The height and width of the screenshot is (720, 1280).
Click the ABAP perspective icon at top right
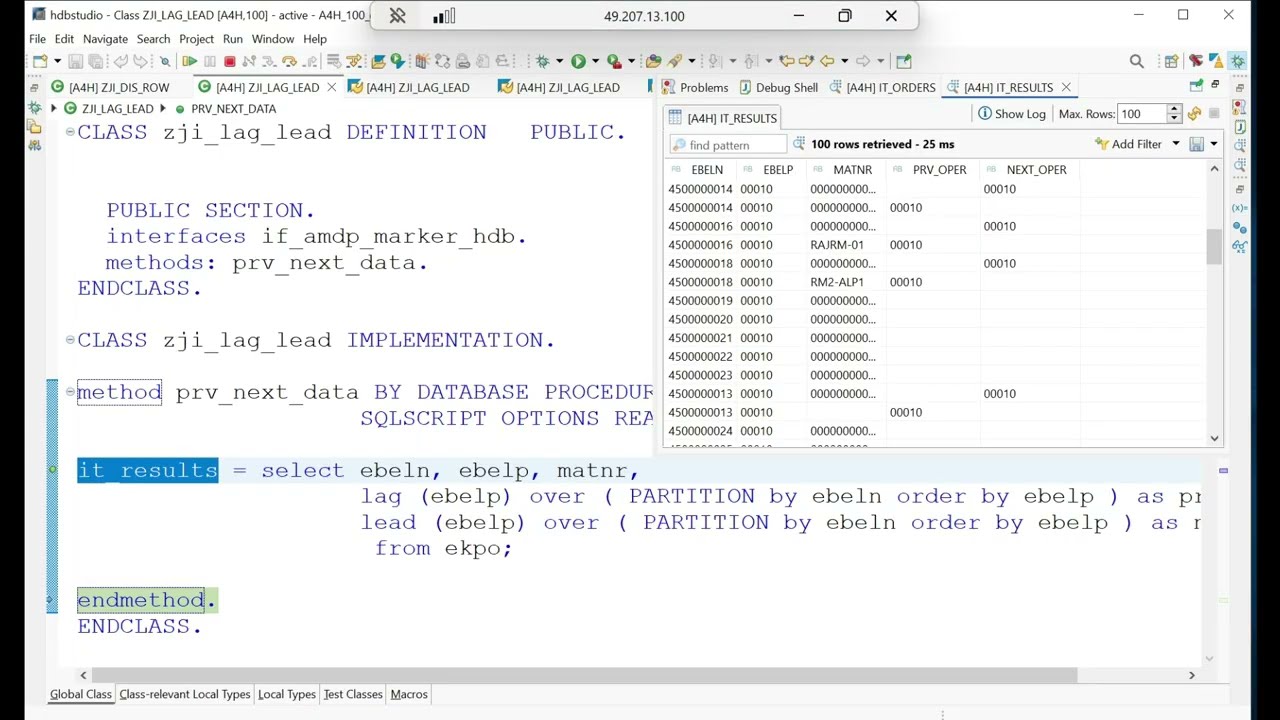(x=1216, y=61)
